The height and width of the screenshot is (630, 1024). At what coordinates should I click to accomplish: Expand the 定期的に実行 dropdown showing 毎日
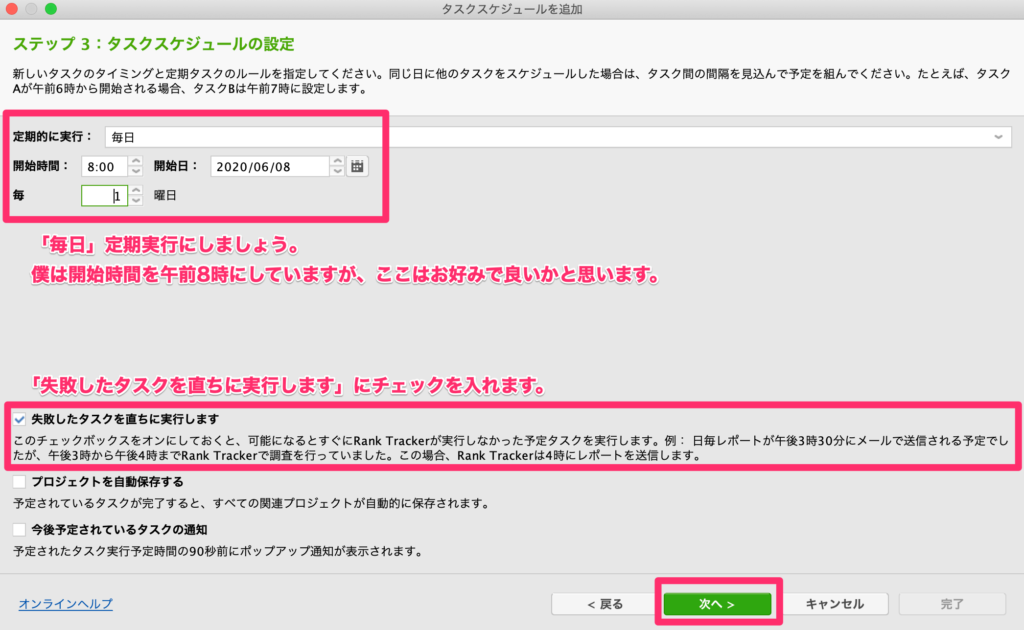point(557,137)
